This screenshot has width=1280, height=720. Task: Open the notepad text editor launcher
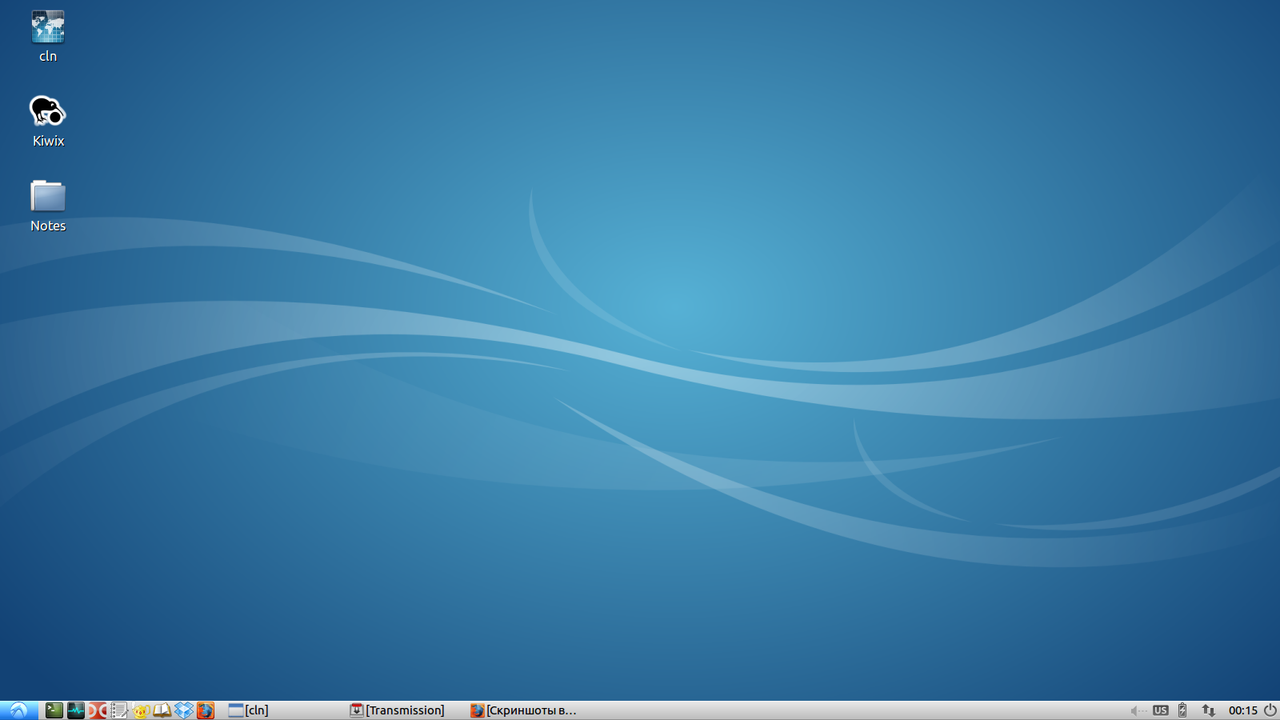pos(119,710)
